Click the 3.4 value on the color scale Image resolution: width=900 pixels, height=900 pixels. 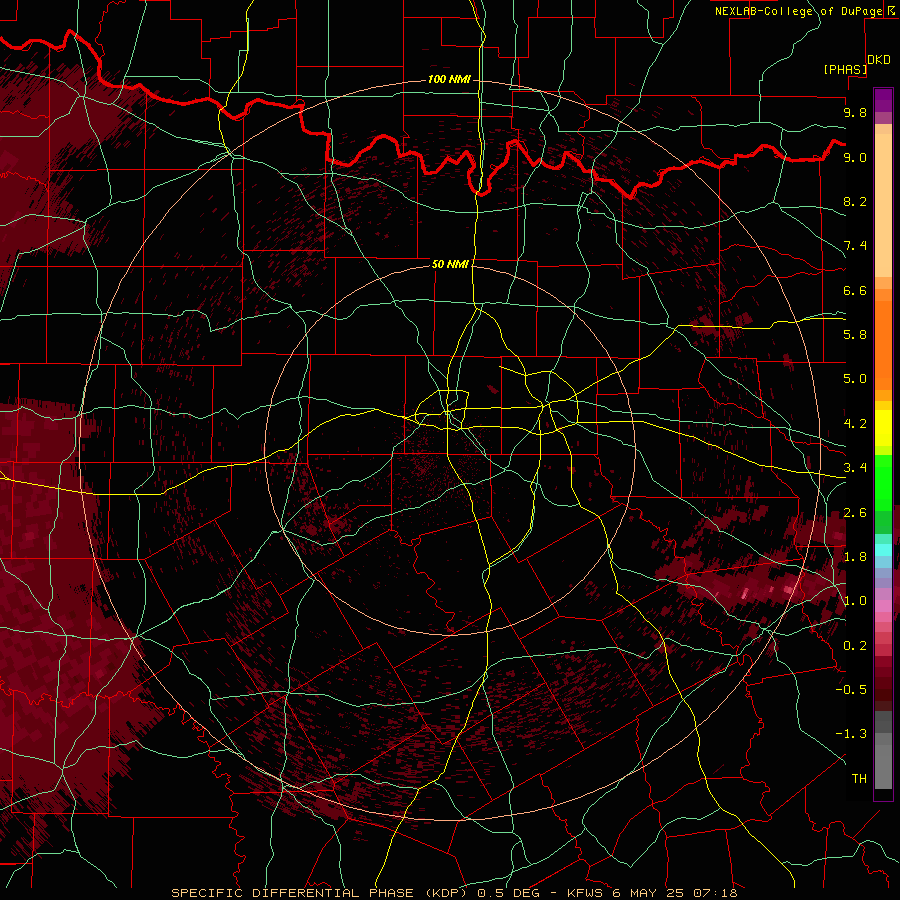pyautogui.click(x=855, y=468)
